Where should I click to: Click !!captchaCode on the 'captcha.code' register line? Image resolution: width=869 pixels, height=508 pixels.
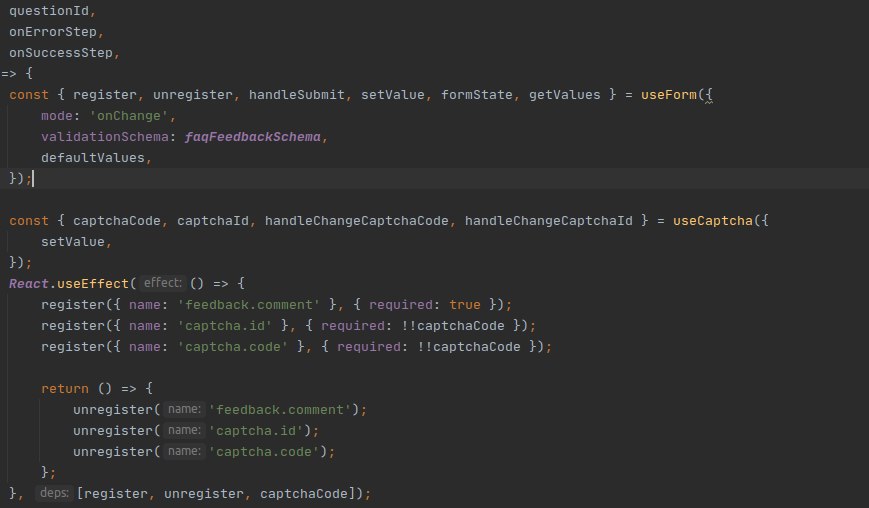469,346
